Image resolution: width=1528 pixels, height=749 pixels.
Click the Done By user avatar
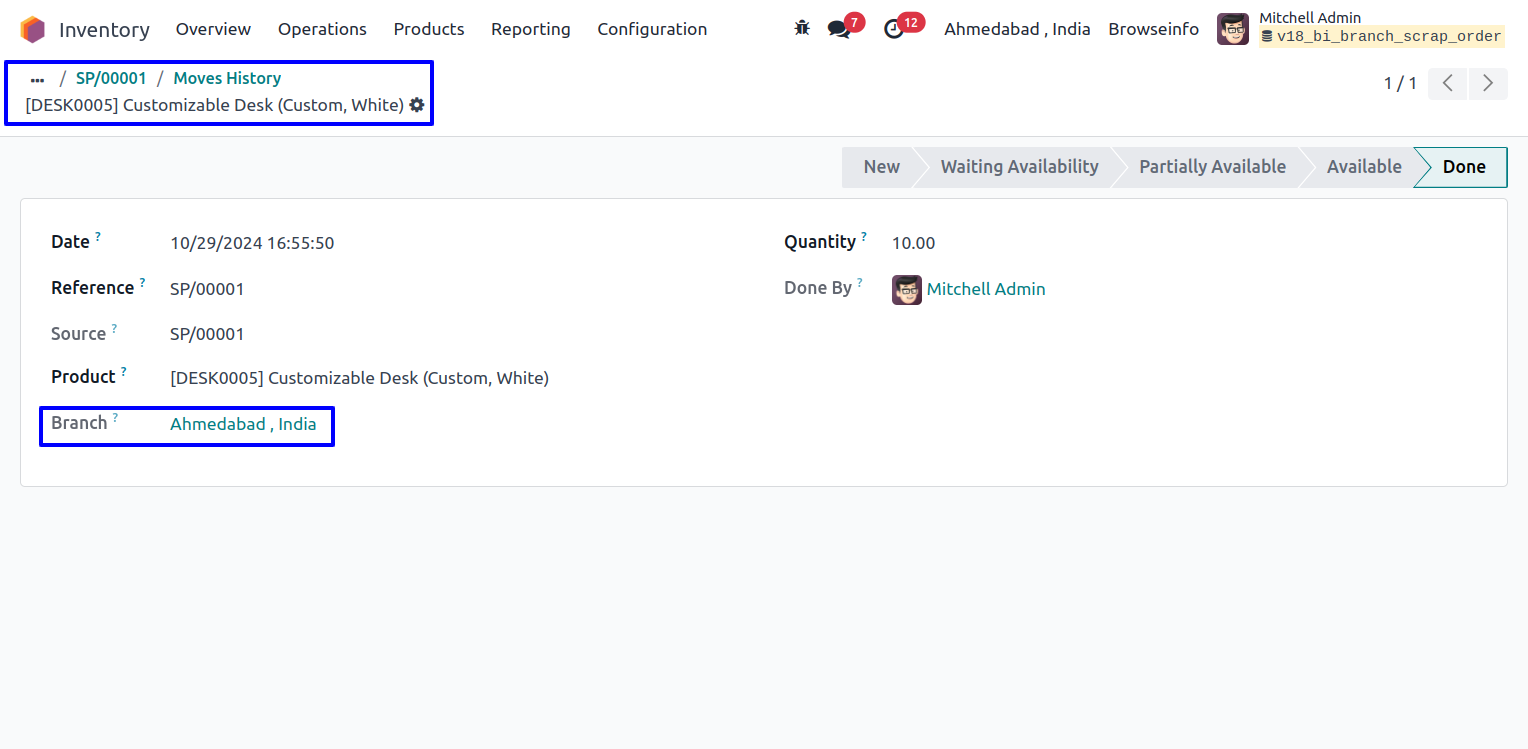pos(907,290)
